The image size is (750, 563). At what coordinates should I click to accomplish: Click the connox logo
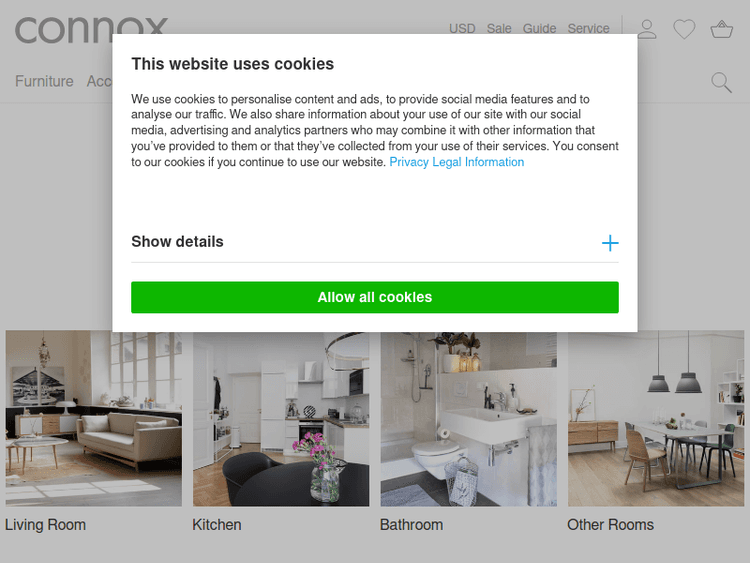91,30
